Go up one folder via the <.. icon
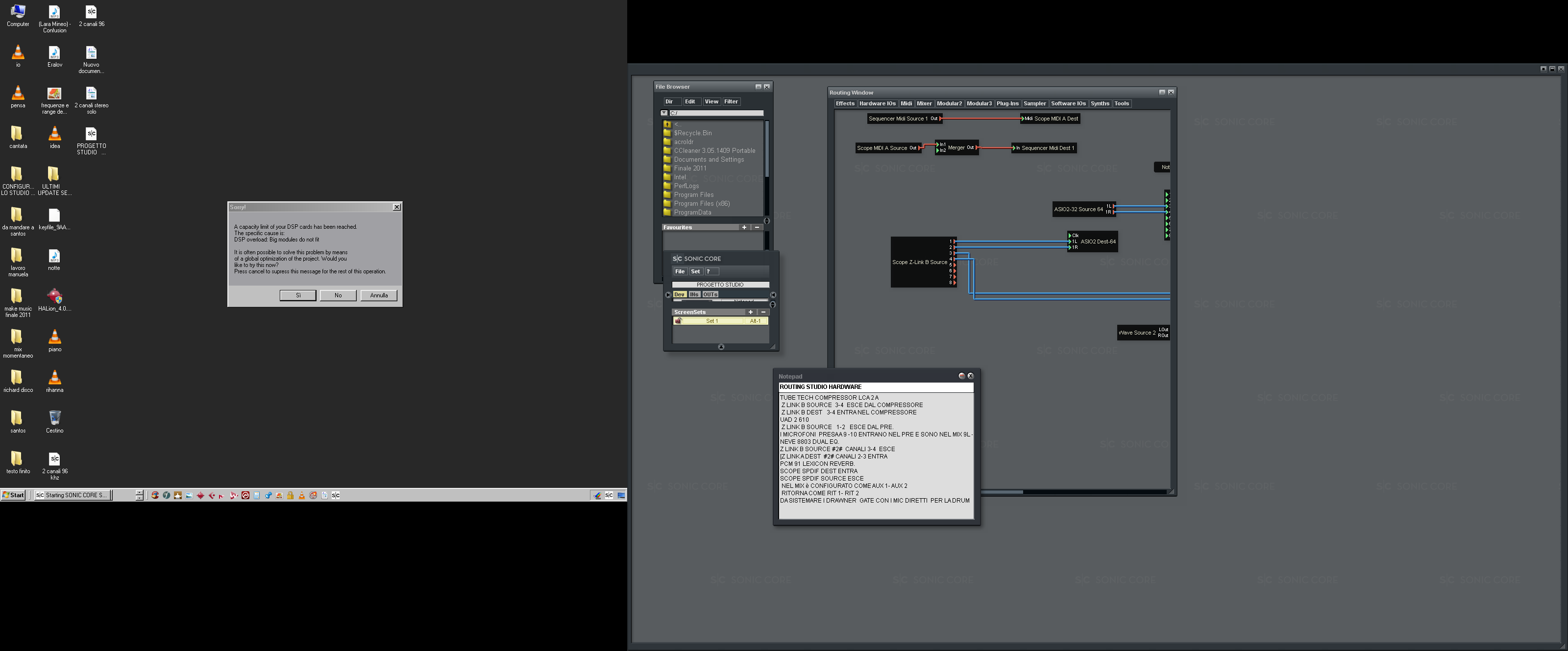The image size is (1568, 651). (667, 124)
